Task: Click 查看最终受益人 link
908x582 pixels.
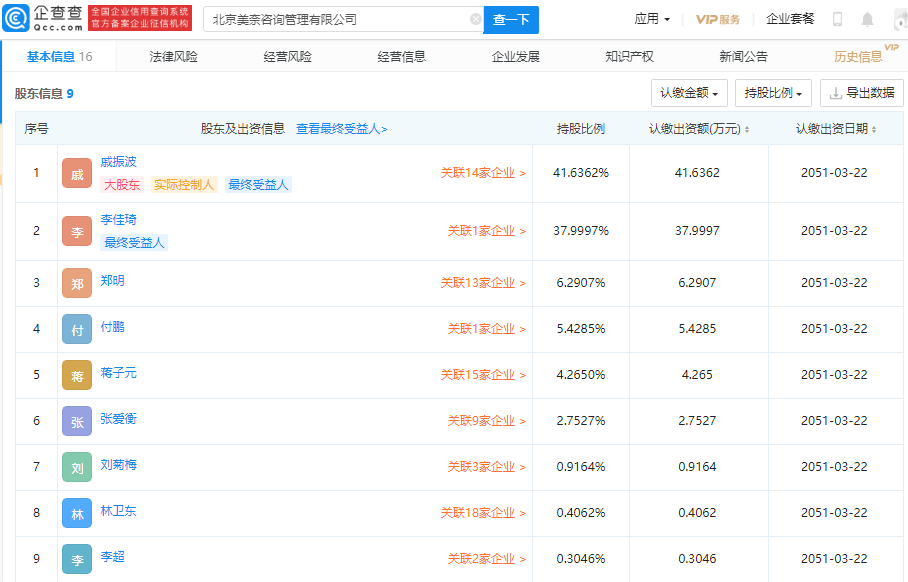Action: (341, 129)
